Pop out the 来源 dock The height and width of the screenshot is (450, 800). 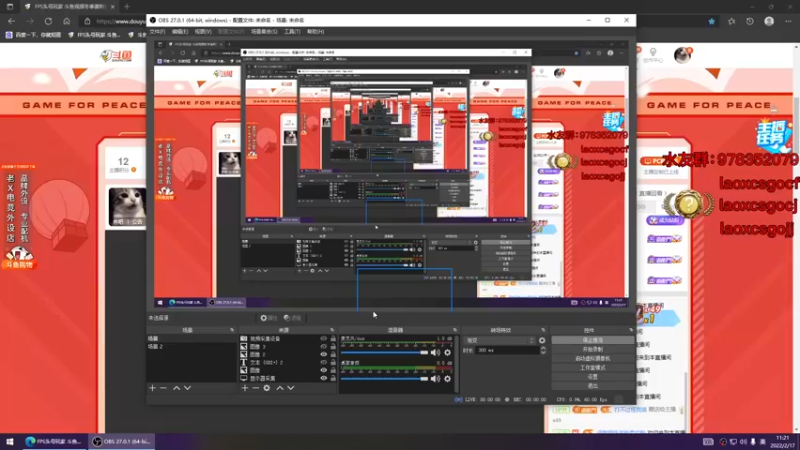click(x=332, y=330)
